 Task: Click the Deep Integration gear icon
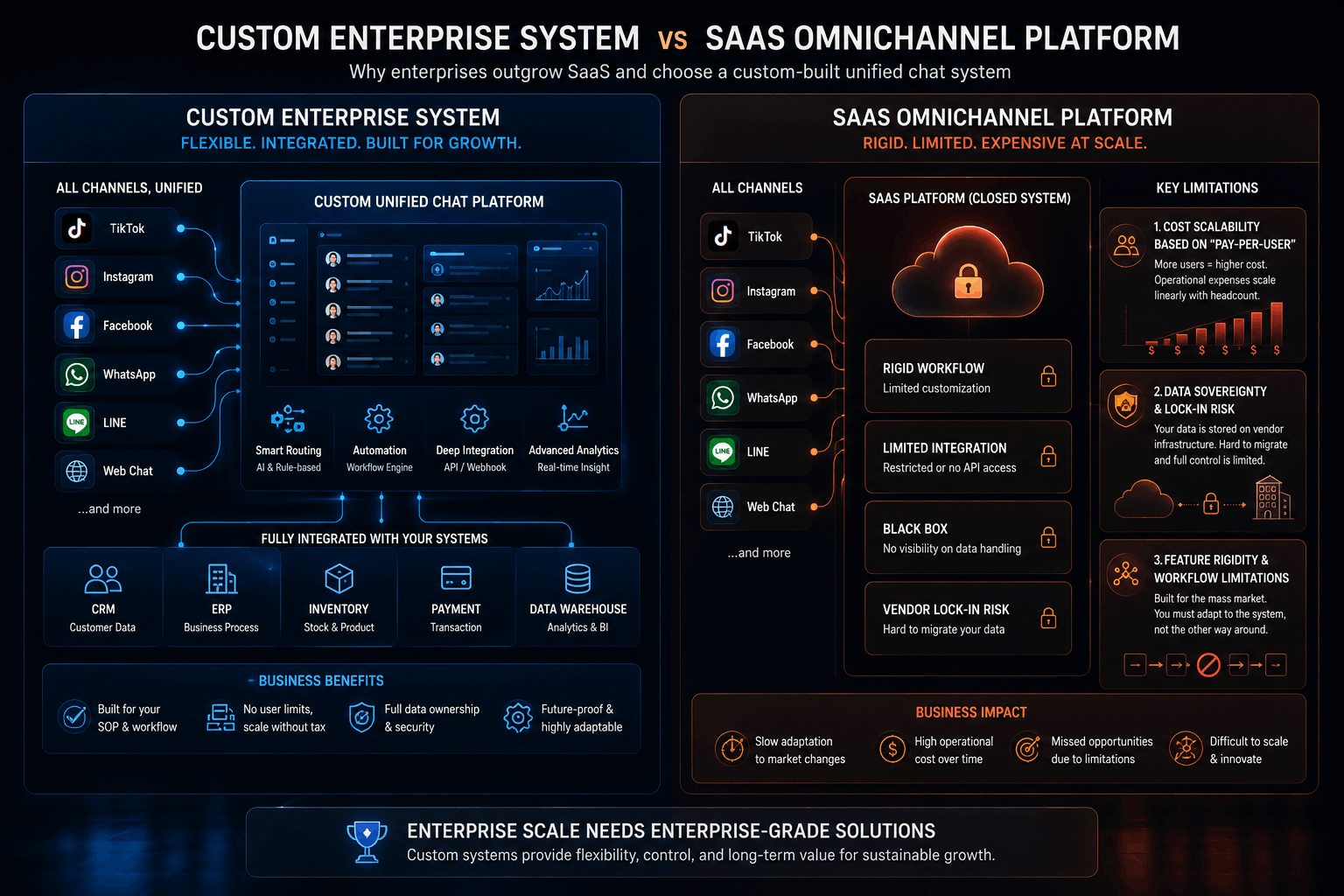474,419
